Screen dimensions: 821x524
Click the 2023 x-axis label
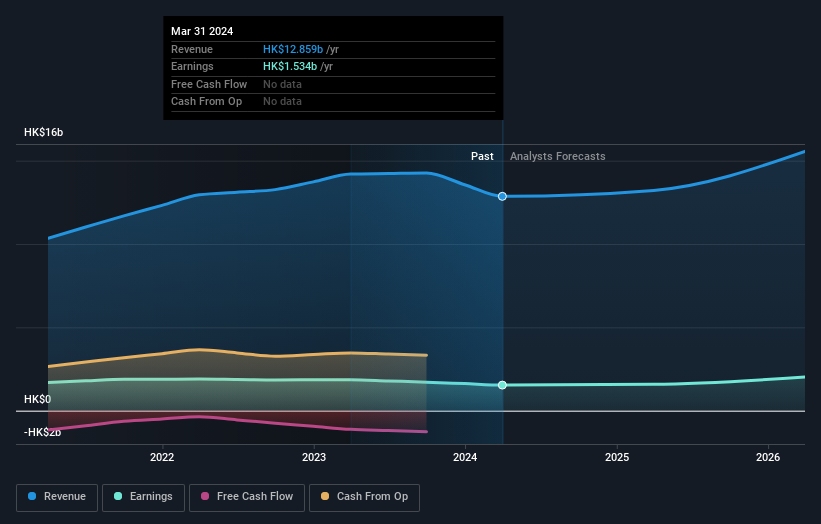(x=314, y=458)
